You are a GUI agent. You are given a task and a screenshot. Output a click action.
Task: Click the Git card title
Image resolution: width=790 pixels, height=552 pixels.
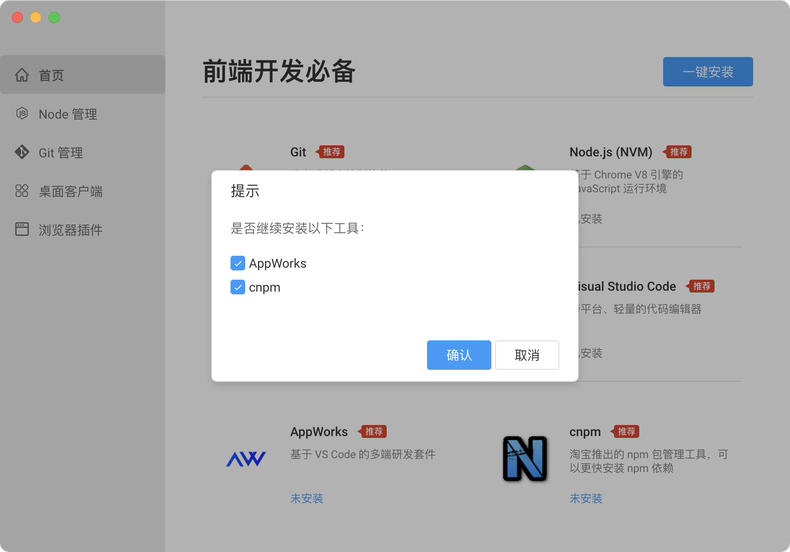pos(298,152)
